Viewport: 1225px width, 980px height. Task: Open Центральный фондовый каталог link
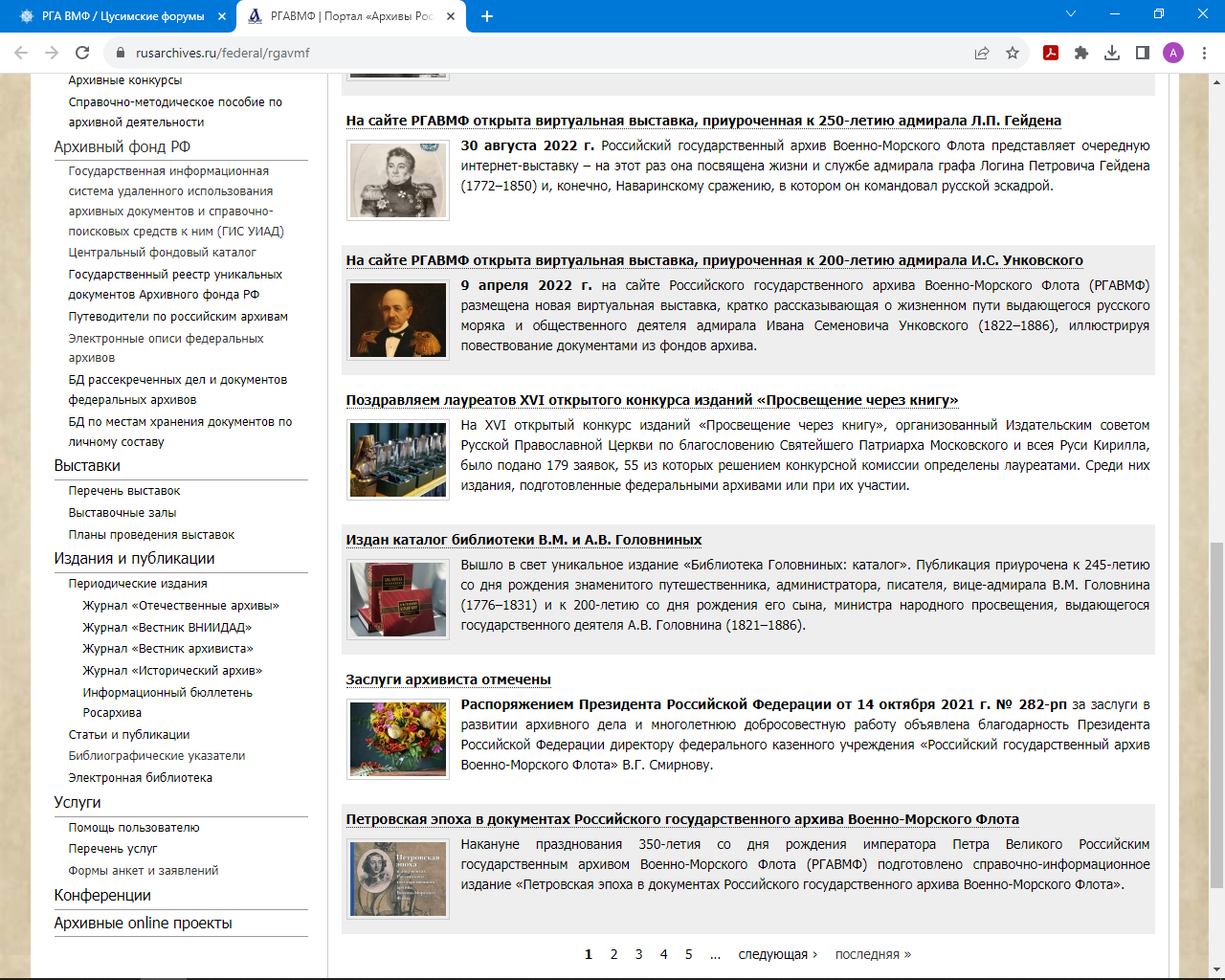pyautogui.click(x=162, y=253)
